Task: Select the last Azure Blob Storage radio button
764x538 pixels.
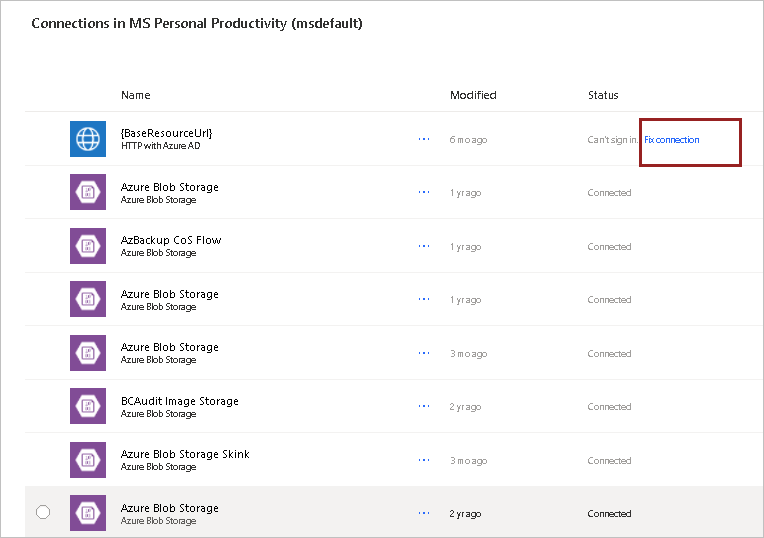Action: (43, 513)
